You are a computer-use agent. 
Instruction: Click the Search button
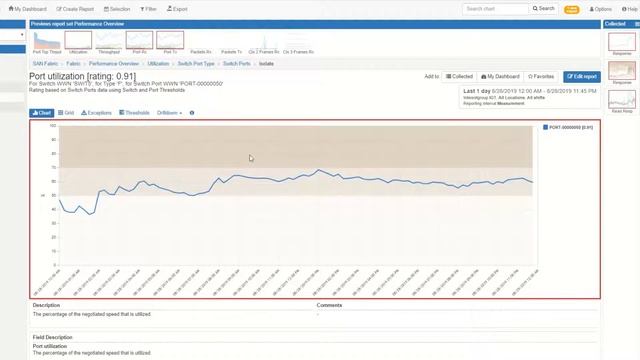coord(543,9)
